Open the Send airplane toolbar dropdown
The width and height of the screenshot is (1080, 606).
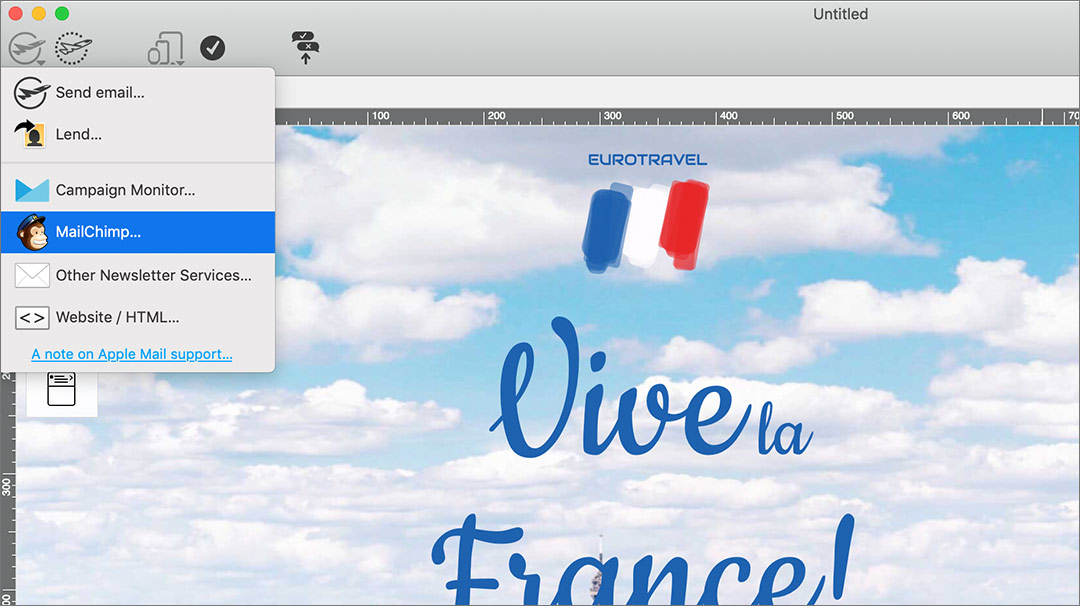click(x=27, y=48)
